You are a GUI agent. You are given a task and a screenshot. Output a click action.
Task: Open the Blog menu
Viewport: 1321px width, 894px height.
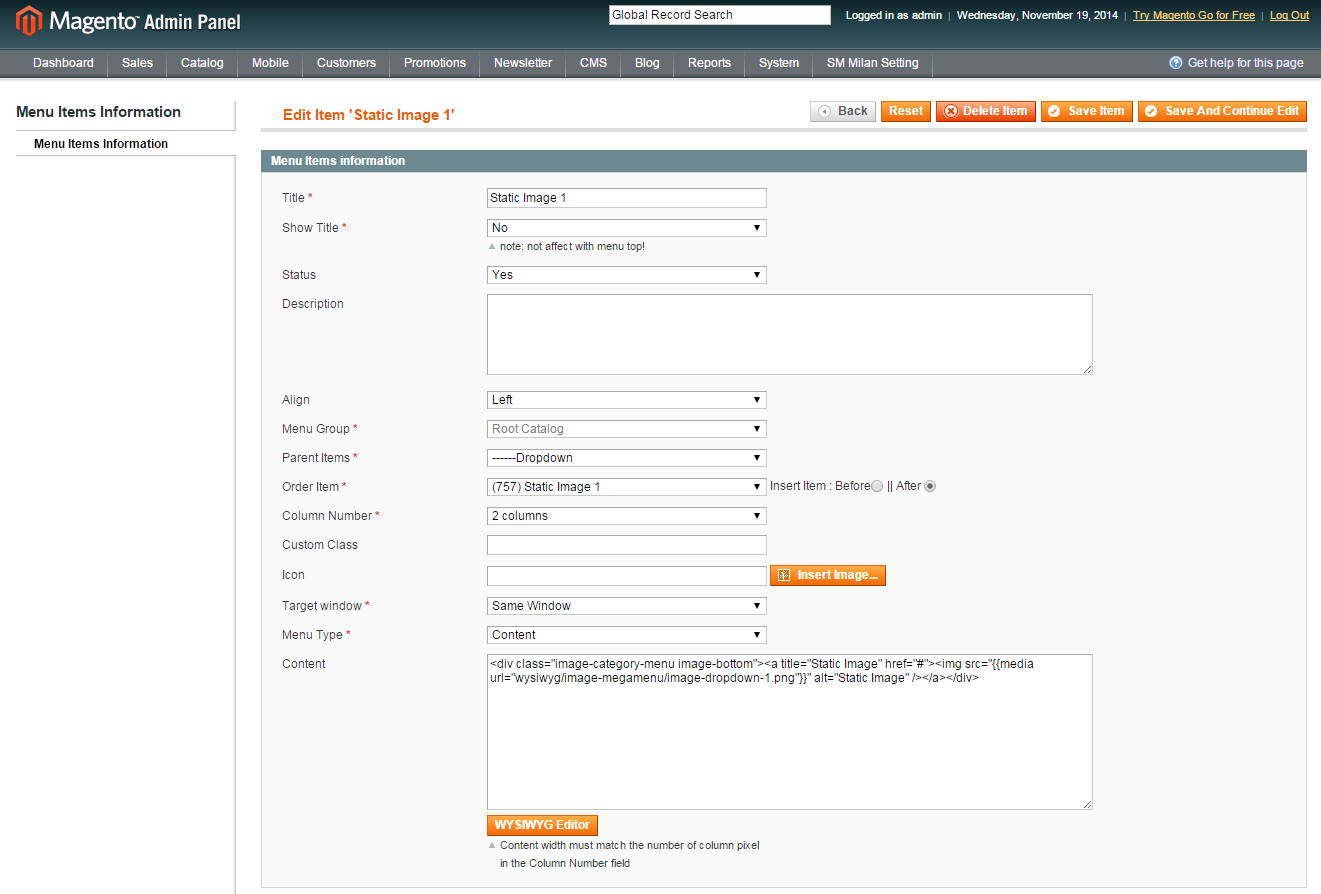[647, 63]
